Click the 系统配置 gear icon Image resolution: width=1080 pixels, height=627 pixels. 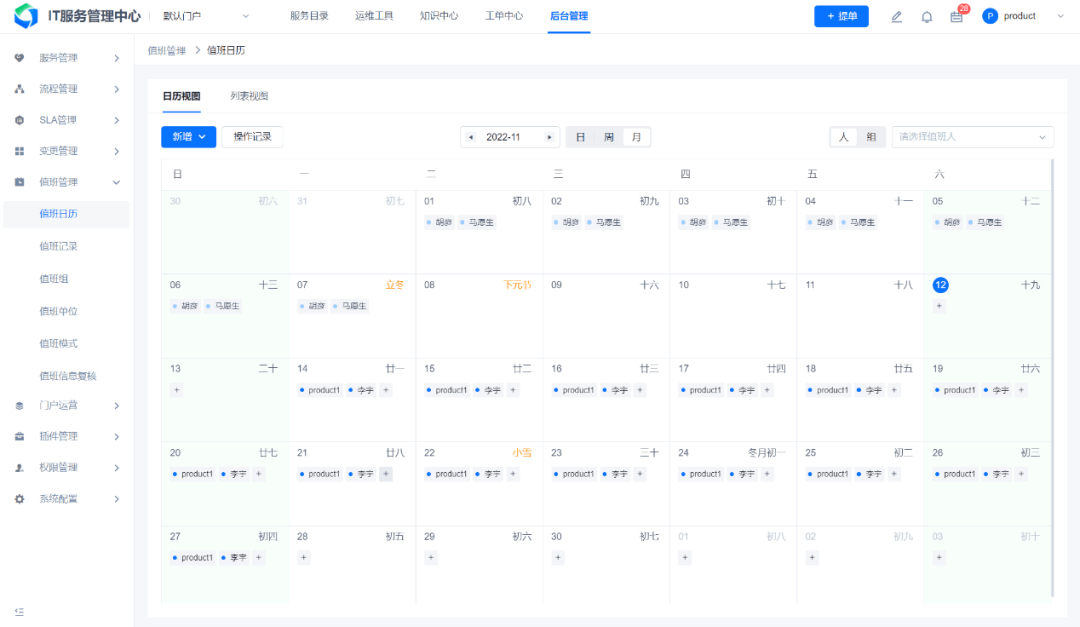19,499
